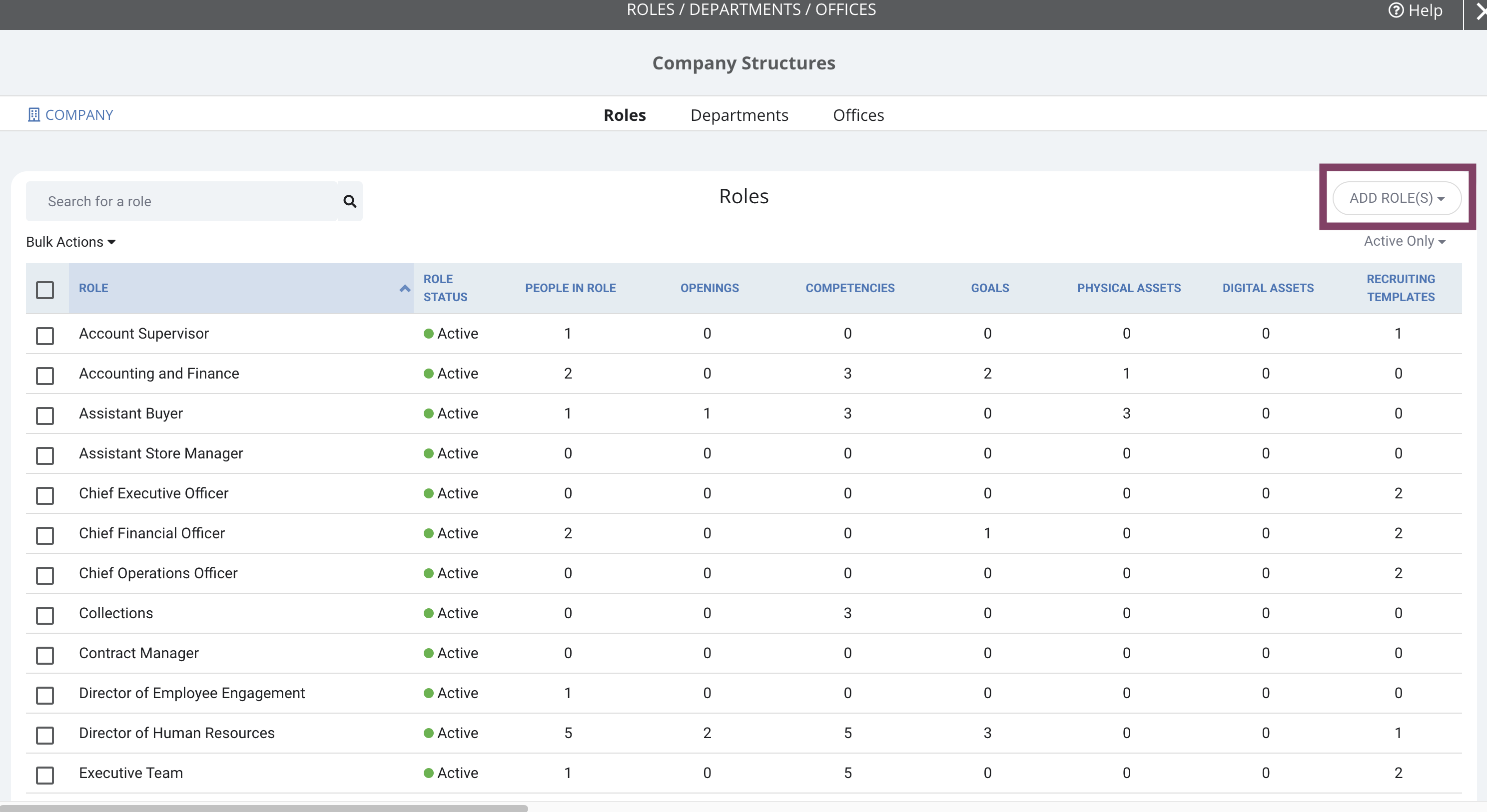
Task: Click recruiting templates count for Account Supervisor
Action: pos(1398,334)
